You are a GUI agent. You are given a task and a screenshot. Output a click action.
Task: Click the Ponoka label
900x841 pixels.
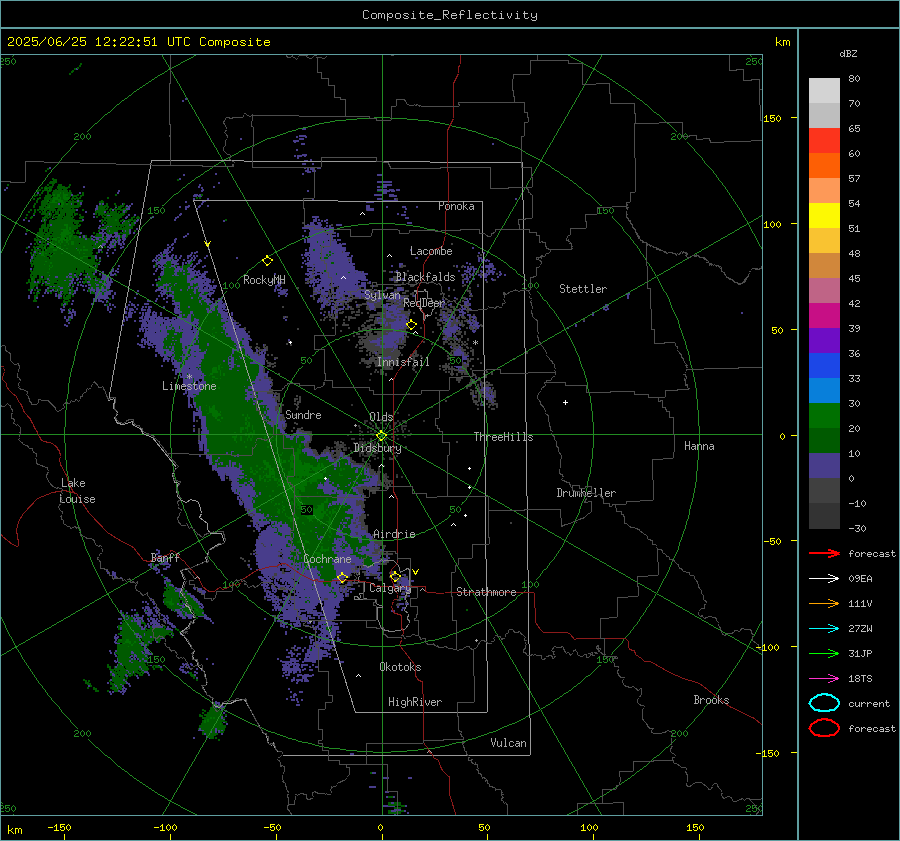click(x=456, y=207)
